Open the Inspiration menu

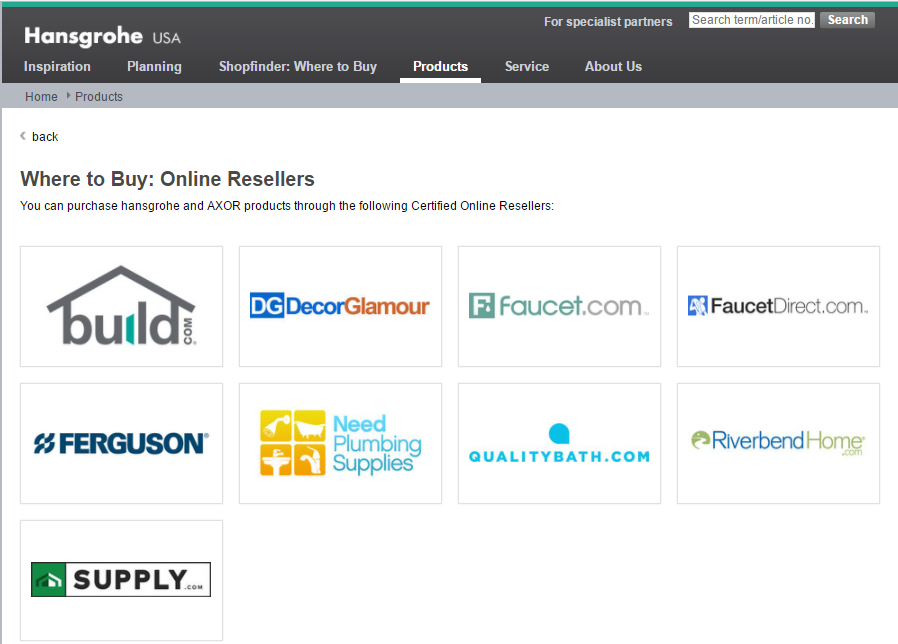point(57,66)
